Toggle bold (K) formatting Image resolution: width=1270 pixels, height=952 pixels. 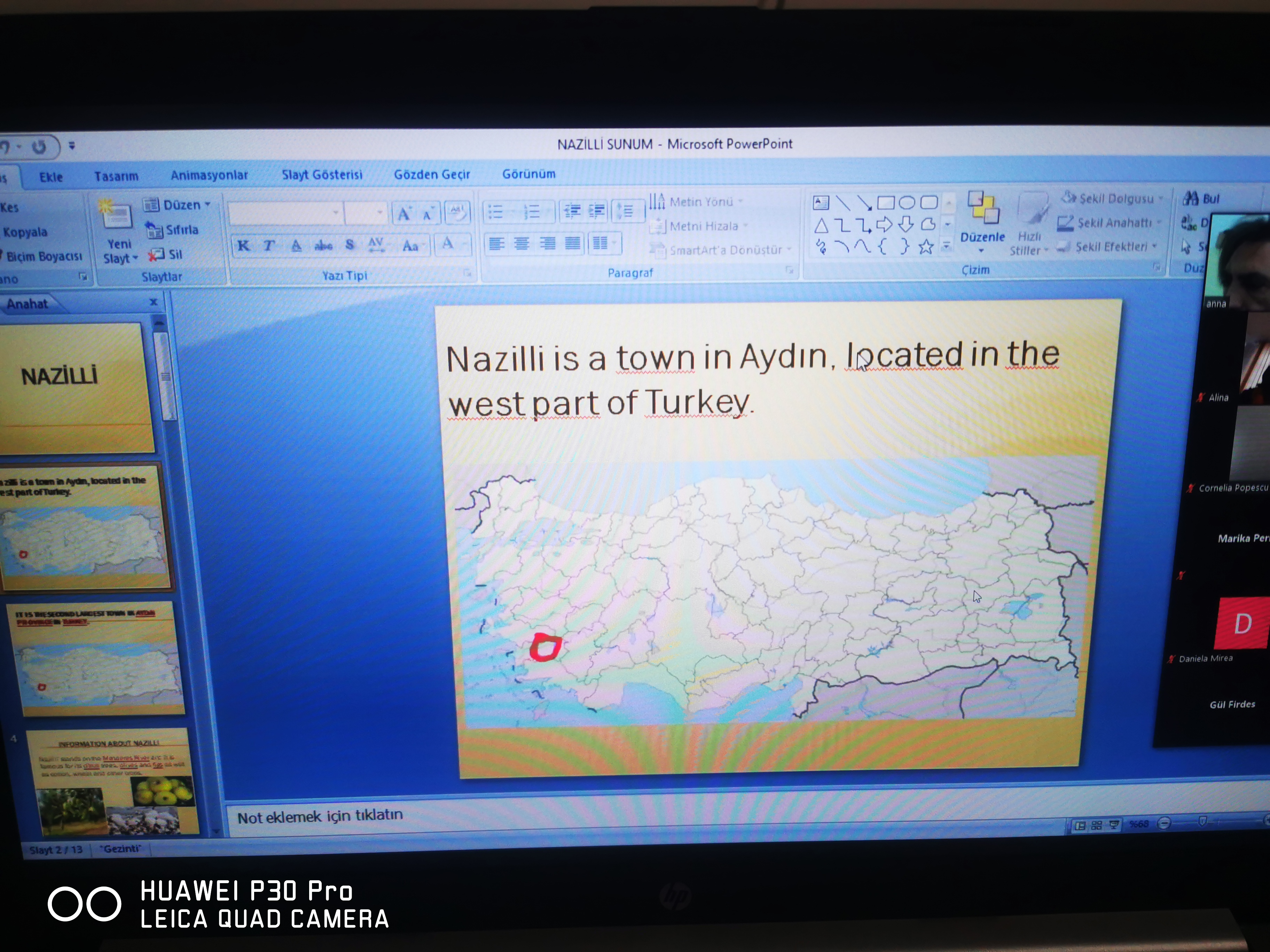243,246
